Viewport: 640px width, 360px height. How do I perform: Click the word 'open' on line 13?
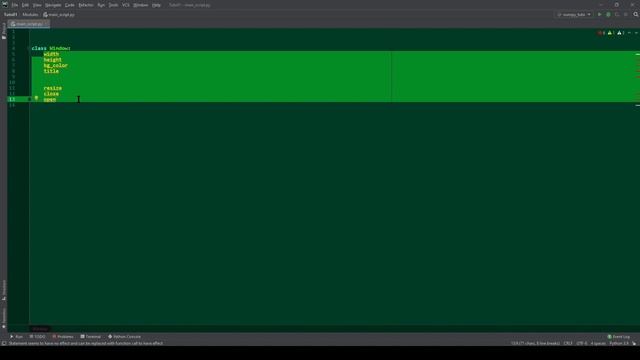pos(50,100)
